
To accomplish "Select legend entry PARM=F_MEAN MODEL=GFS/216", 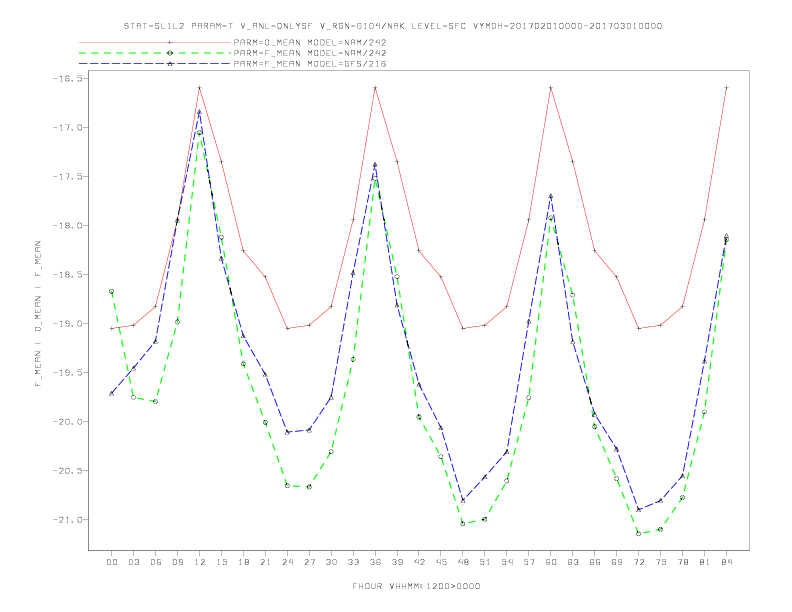I will tap(310, 64).
